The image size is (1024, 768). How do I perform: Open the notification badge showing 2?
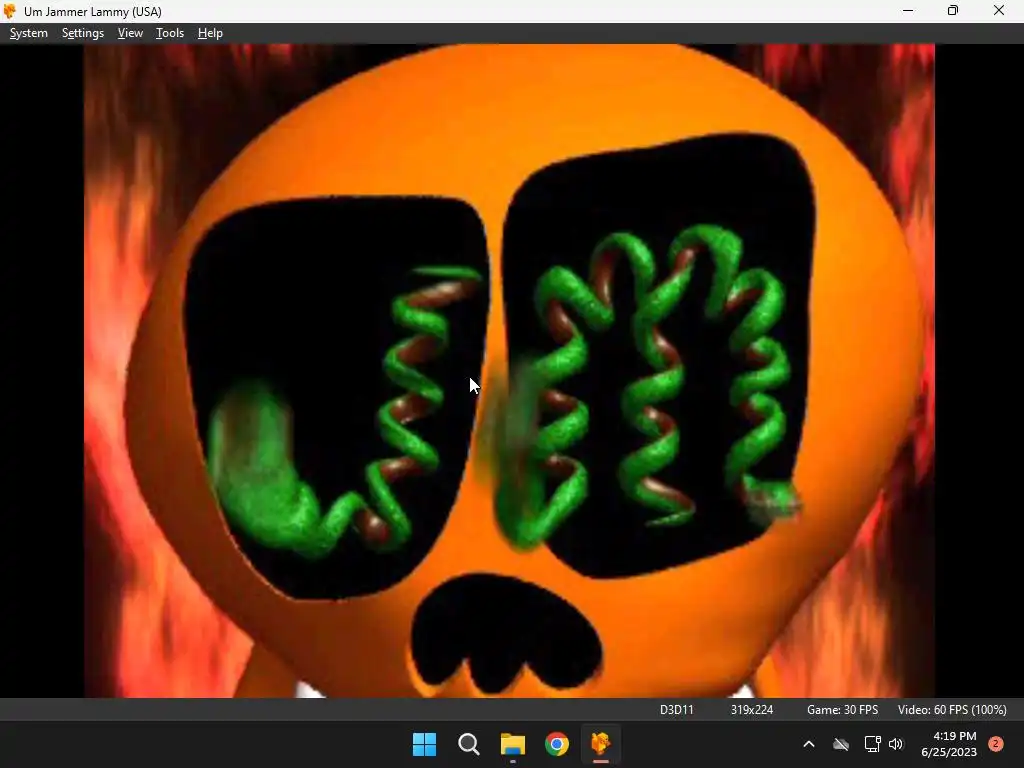pyautogui.click(x=996, y=744)
